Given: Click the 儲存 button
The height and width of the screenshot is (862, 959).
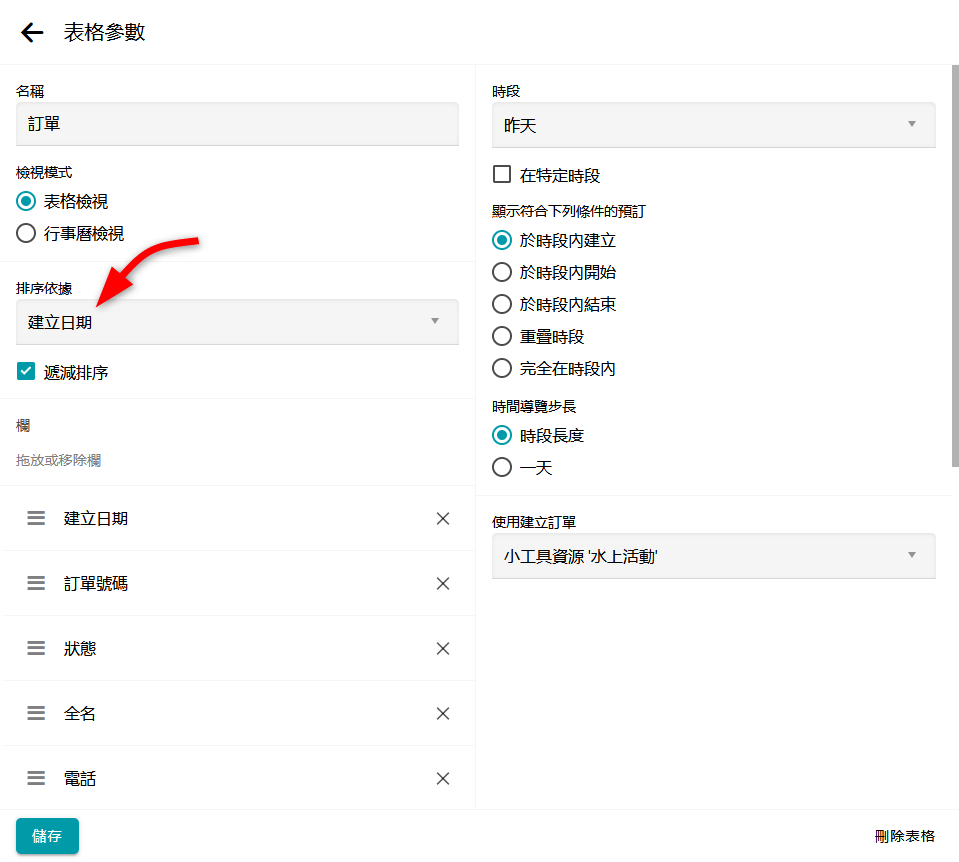Looking at the screenshot, I should click(x=47, y=836).
